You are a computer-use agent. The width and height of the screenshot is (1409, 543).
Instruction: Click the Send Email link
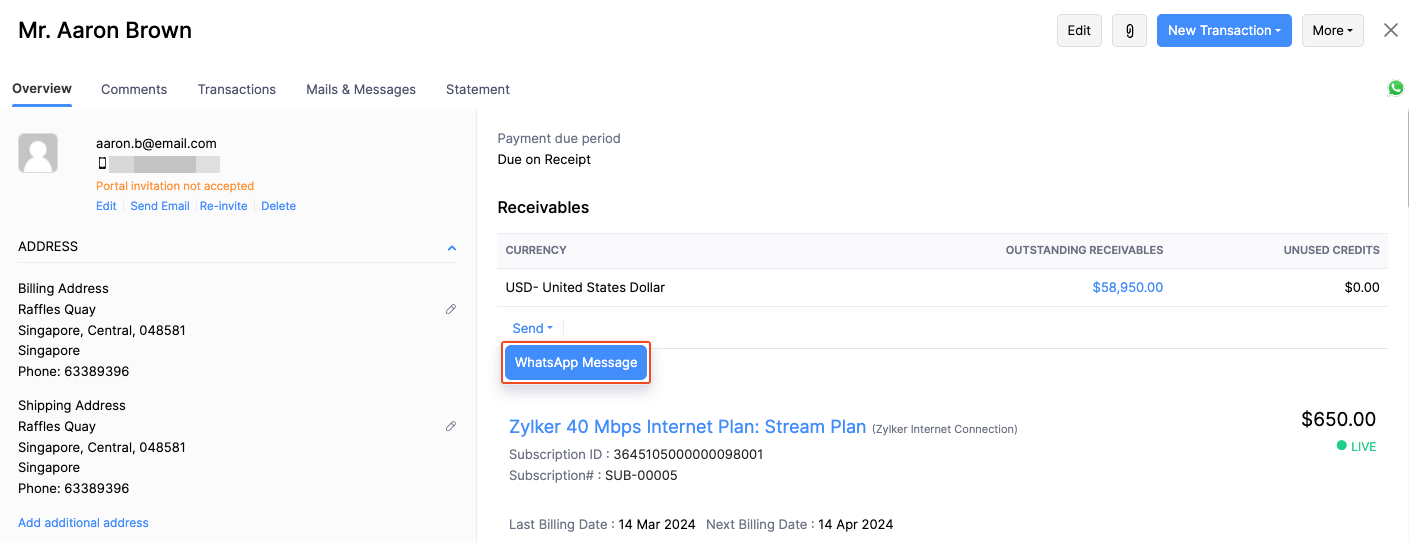coord(160,206)
